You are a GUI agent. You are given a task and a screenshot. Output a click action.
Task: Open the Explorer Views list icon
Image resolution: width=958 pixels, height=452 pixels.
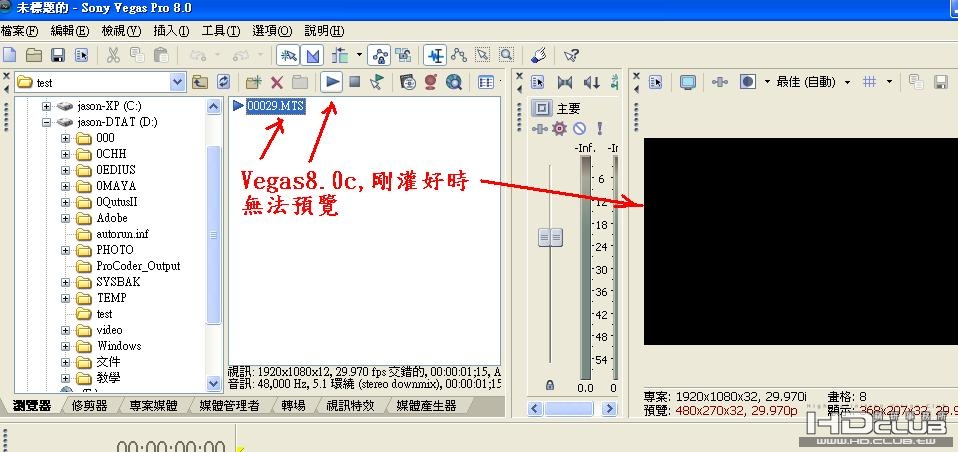pyautogui.click(x=486, y=82)
